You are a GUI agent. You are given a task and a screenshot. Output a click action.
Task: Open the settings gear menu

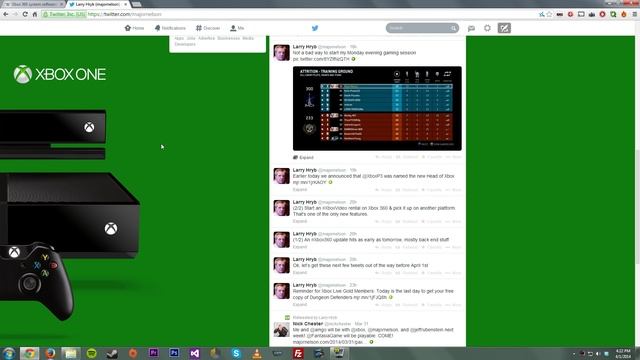pyautogui.click(x=487, y=28)
